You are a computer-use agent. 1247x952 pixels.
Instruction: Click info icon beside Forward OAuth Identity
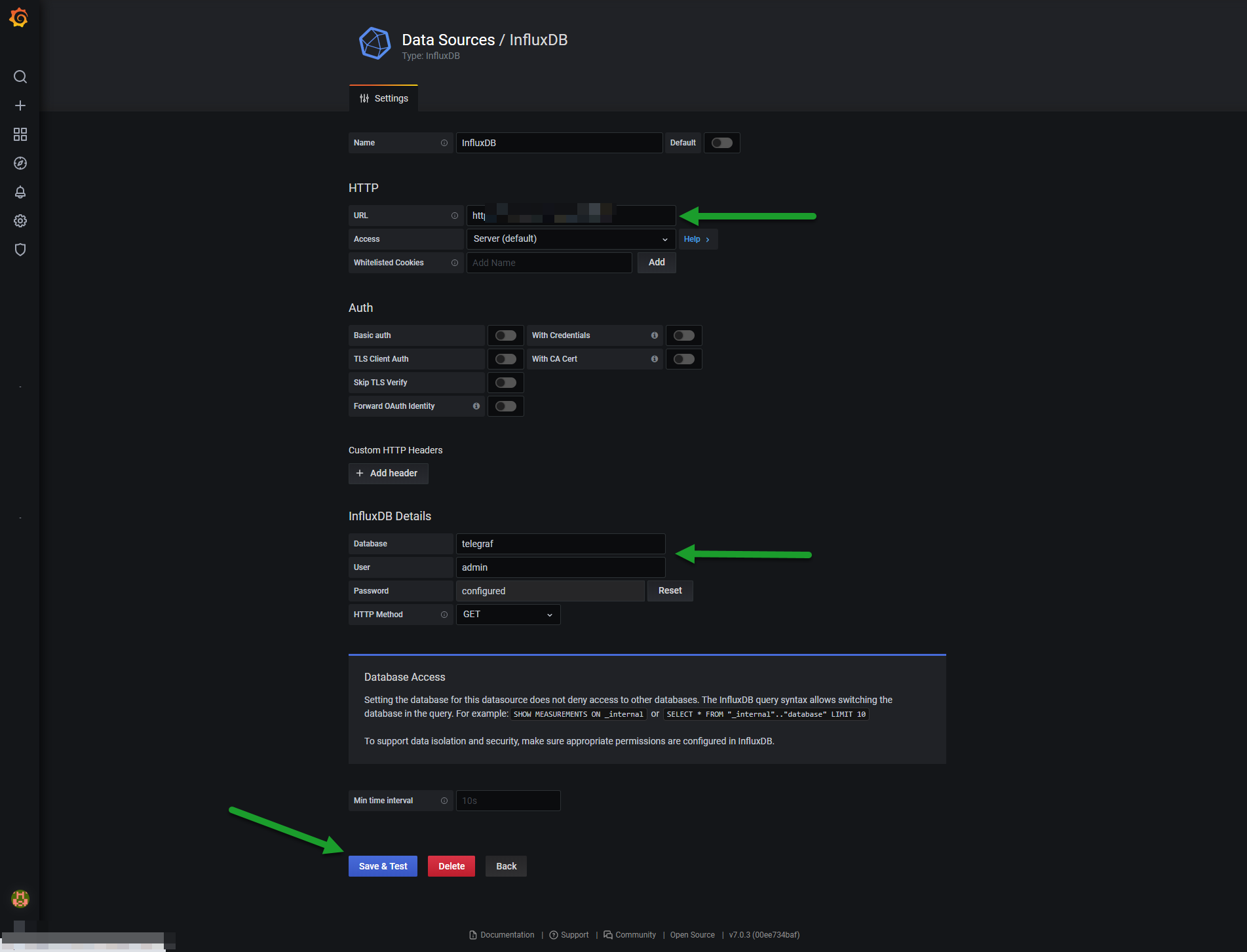tap(476, 406)
